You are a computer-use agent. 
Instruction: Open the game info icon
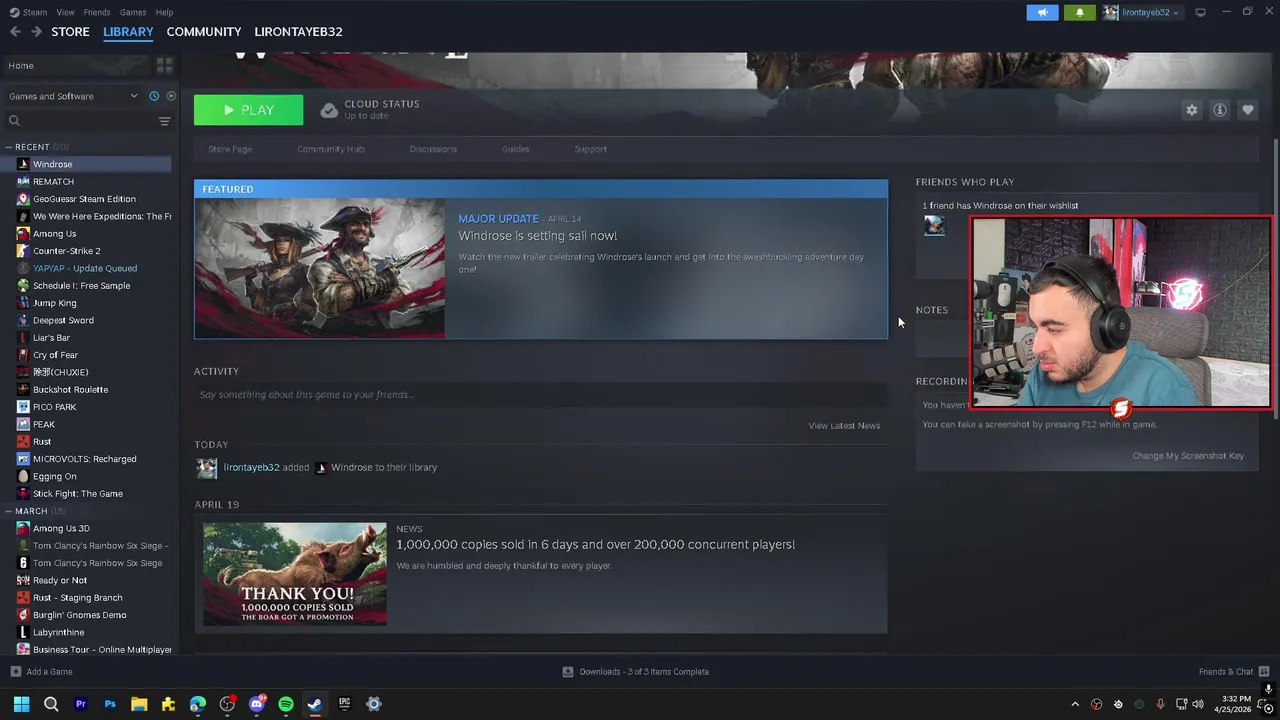1219,110
